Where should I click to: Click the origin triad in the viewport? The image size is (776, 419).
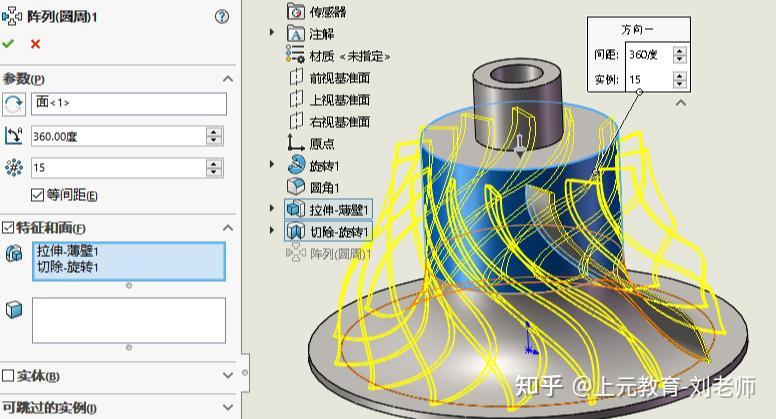[530, 339]
